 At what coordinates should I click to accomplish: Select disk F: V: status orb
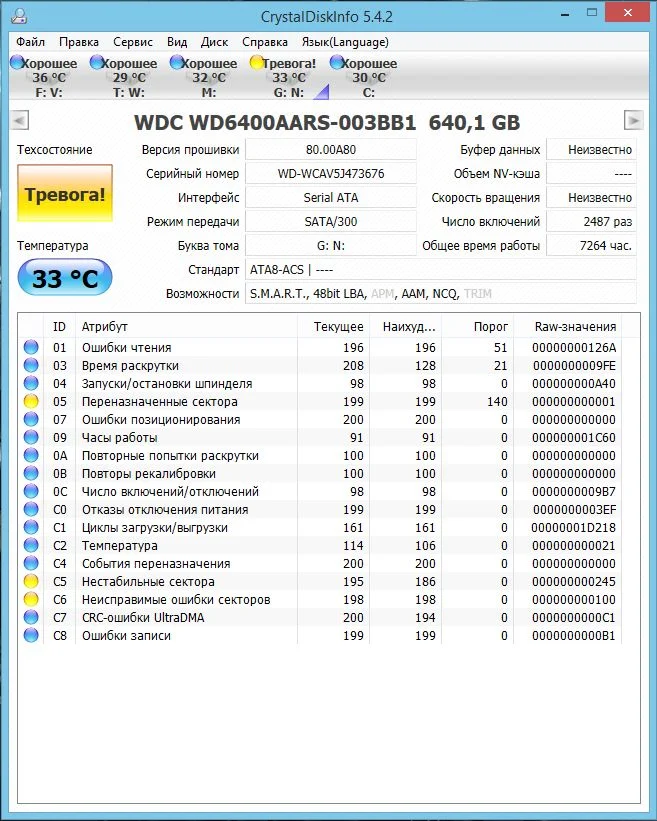click(x=17, y=63)
